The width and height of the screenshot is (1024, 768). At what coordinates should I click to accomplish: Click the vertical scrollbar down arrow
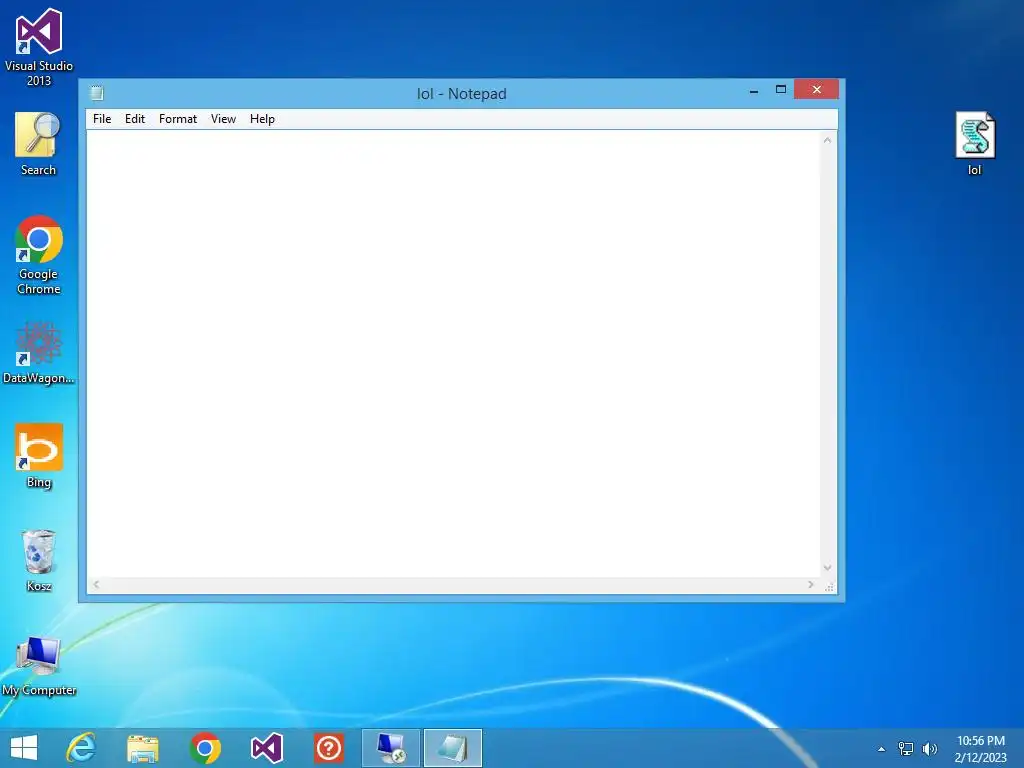(827, 568)
